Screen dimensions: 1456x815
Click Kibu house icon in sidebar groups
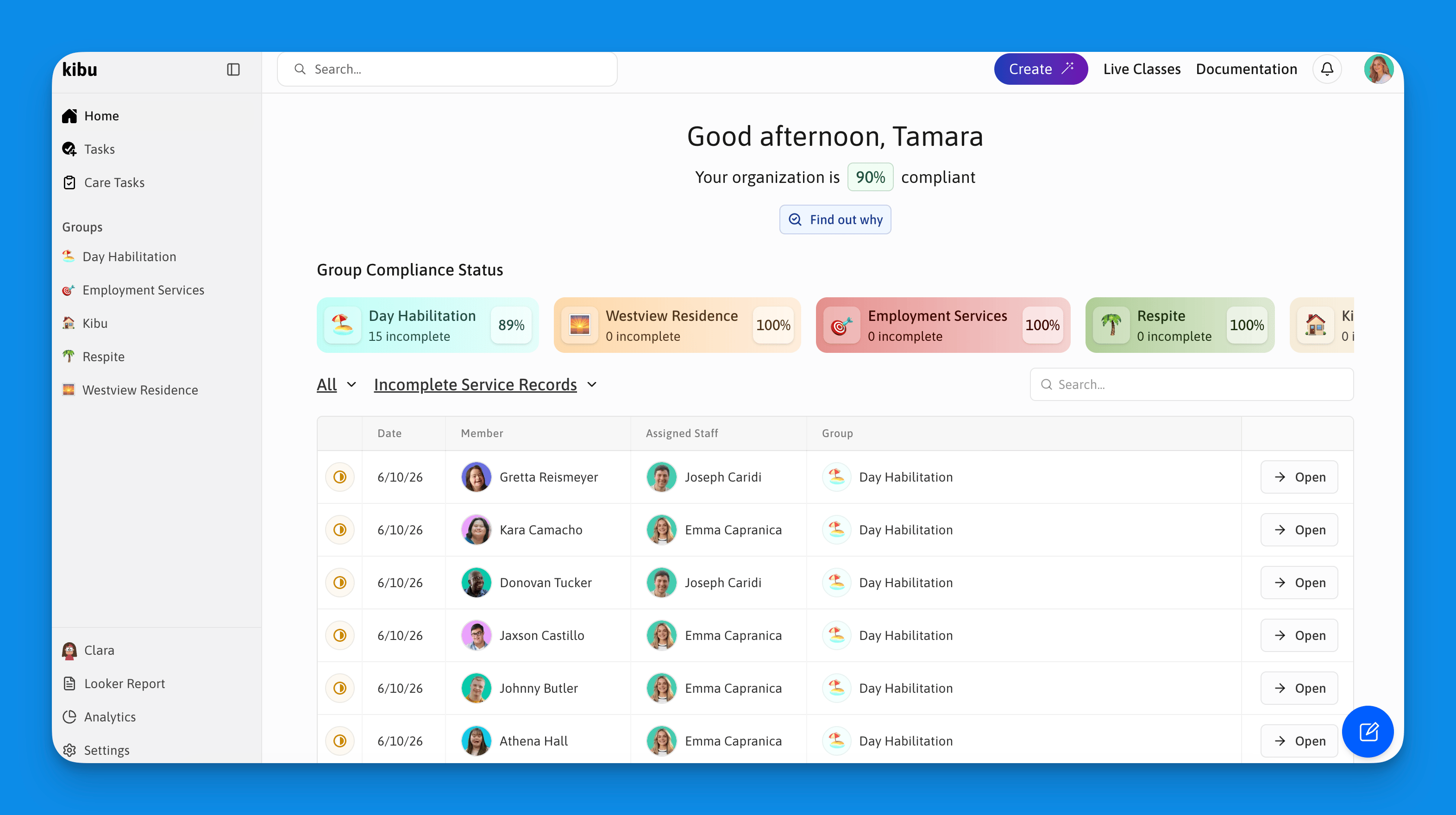(69, 323)
